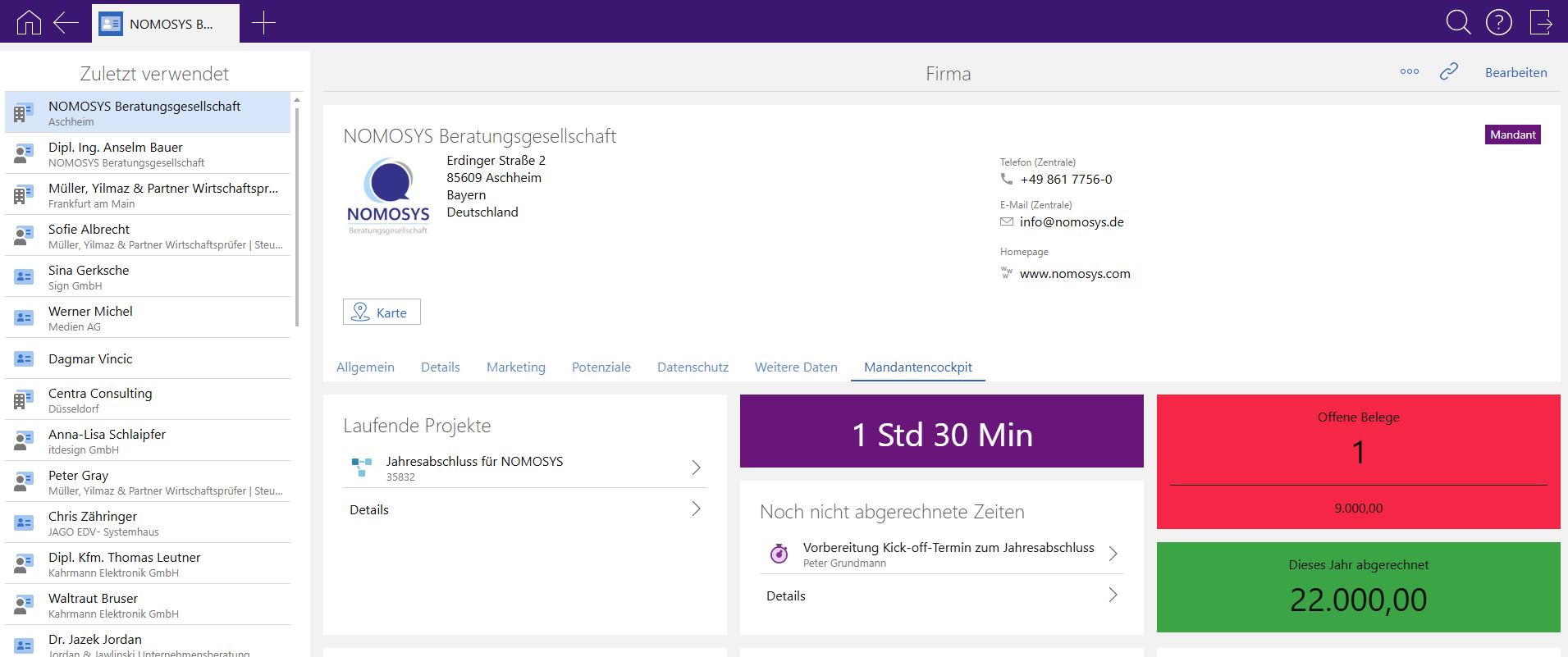Go to the Home screen icon
The width and height of the screenshot is (1568, 657).
point(29,22)
